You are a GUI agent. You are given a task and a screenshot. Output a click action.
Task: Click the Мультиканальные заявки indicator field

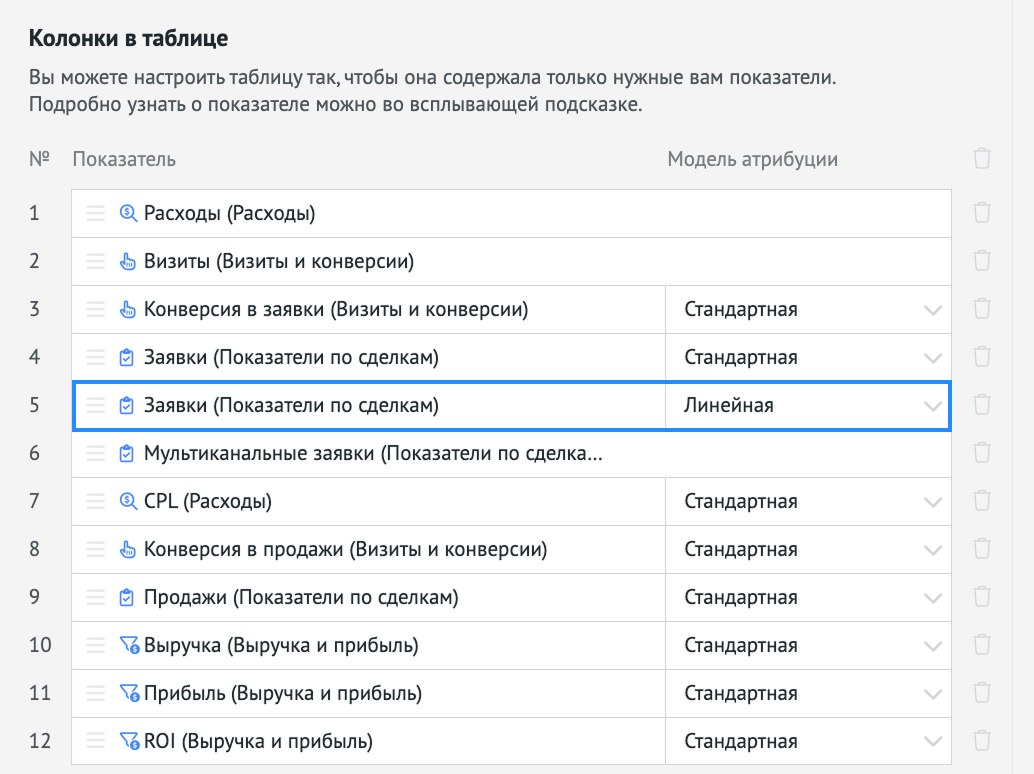coord(373,453)
